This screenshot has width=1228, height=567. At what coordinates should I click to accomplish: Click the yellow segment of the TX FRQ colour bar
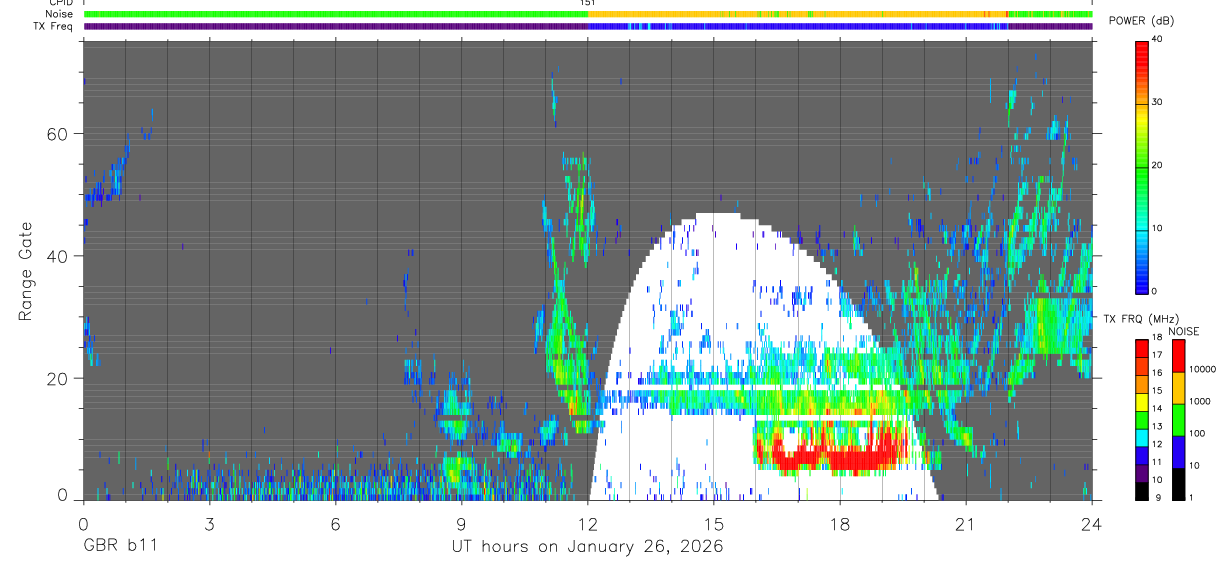click(x=1142, y=402)
